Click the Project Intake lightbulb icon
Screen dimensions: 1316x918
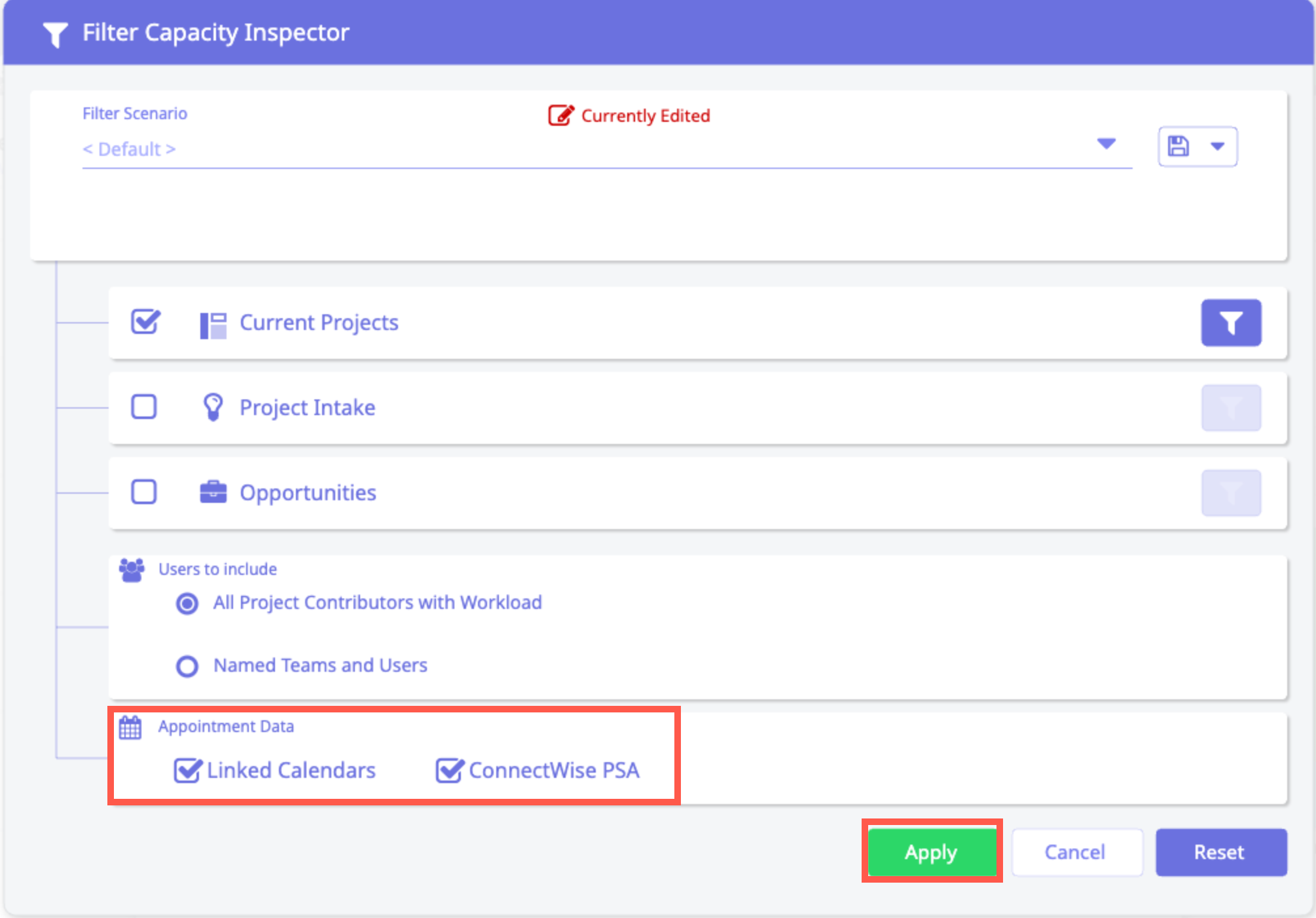coord(213,407)
